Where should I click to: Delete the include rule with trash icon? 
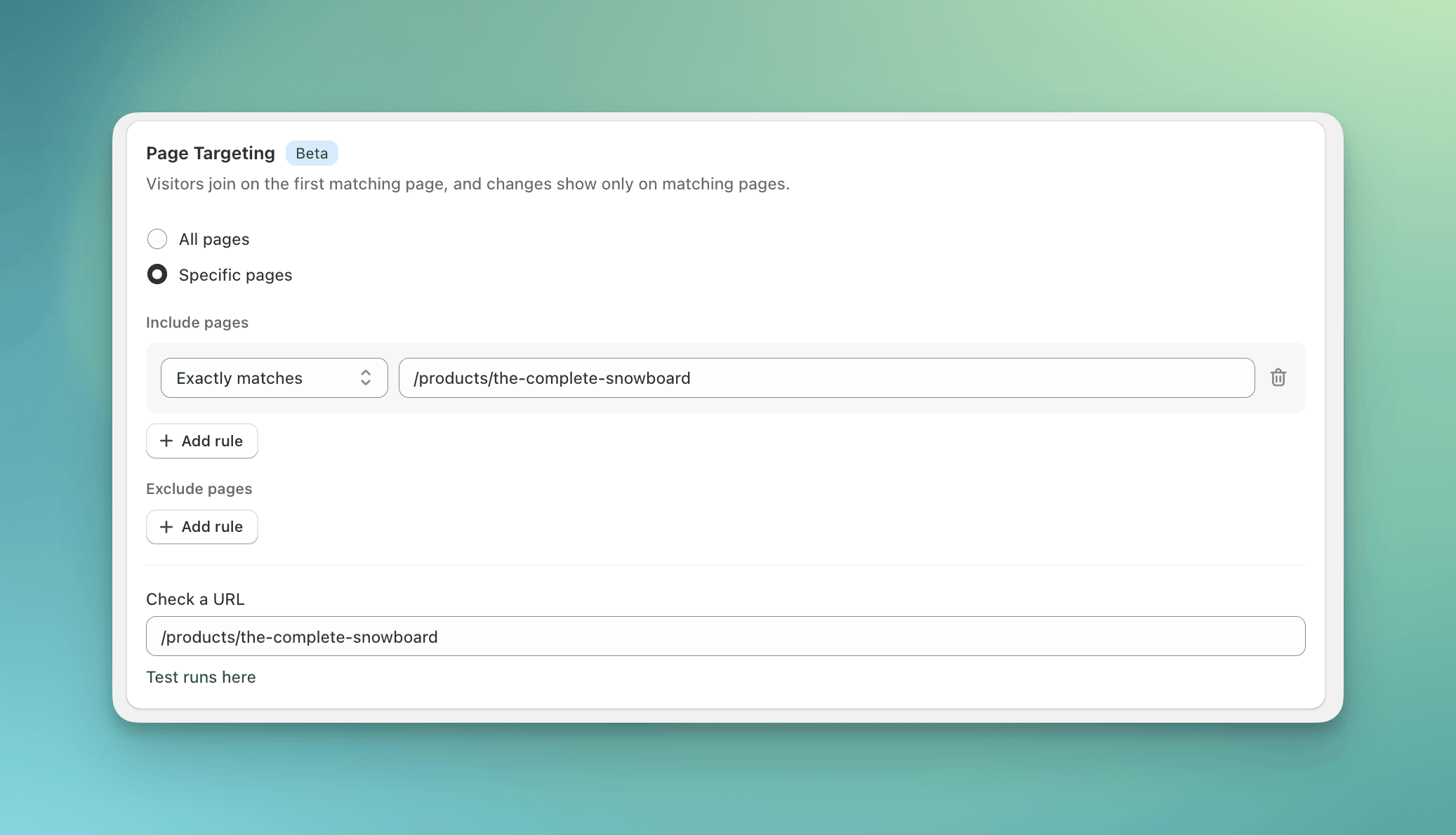click(x=1278, y=378)
